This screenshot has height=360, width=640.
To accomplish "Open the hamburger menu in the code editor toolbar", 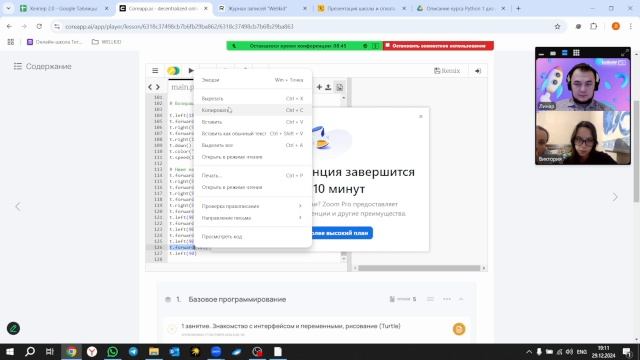I will 155,71.
